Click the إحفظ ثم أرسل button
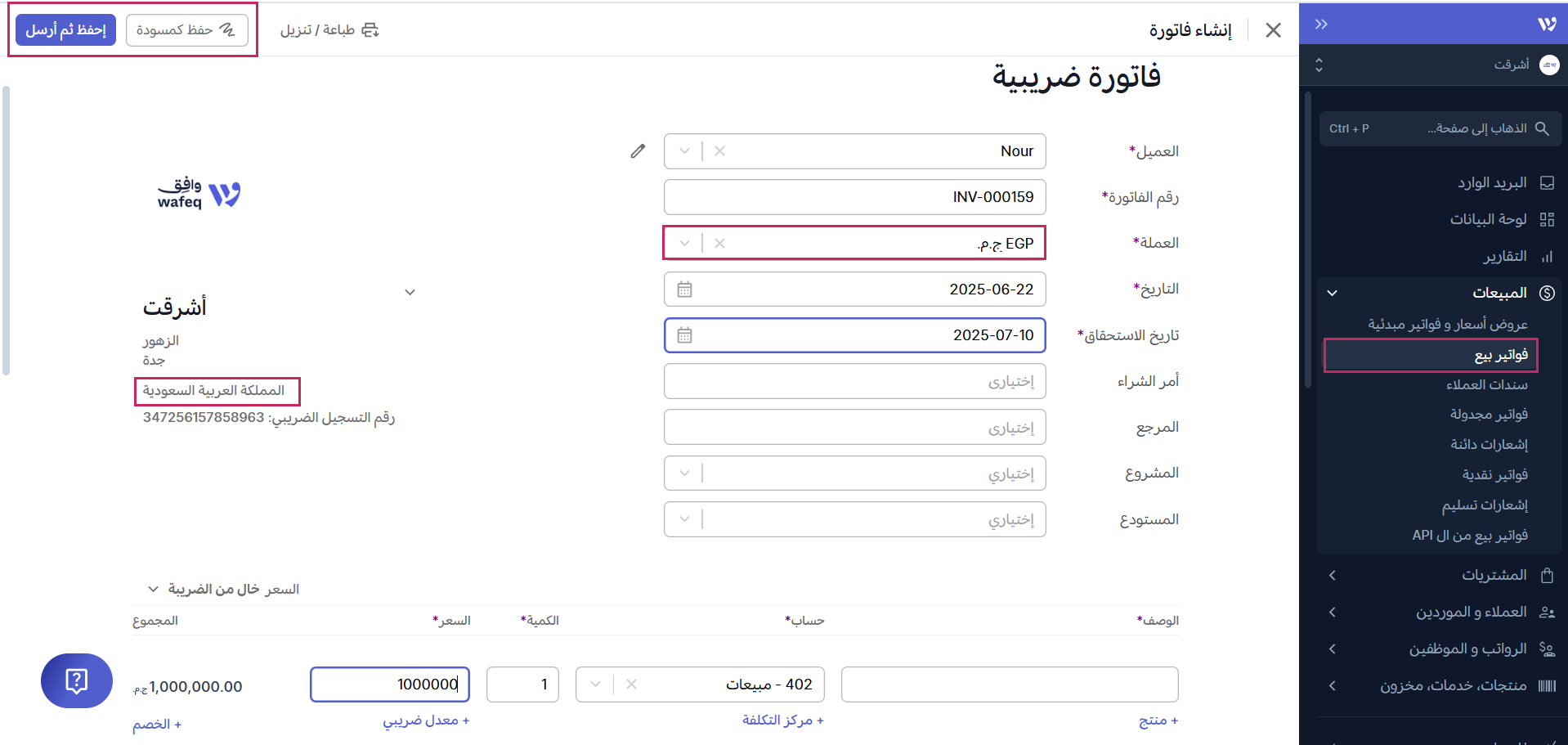This screenshot has height=745, width=1568. click(x=65, y=30)
